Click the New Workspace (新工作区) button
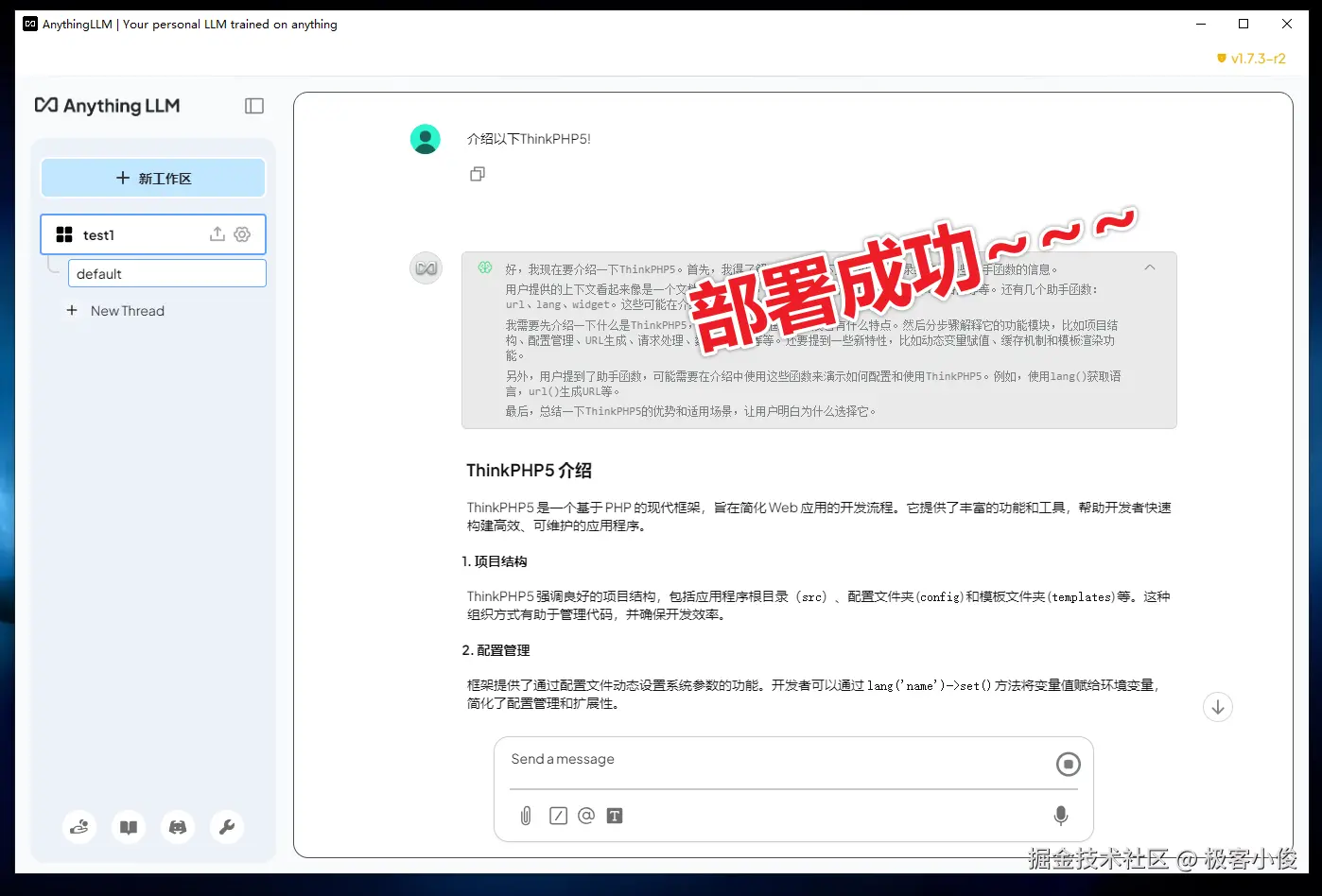The image size is (1322, 896). (153, 178)
